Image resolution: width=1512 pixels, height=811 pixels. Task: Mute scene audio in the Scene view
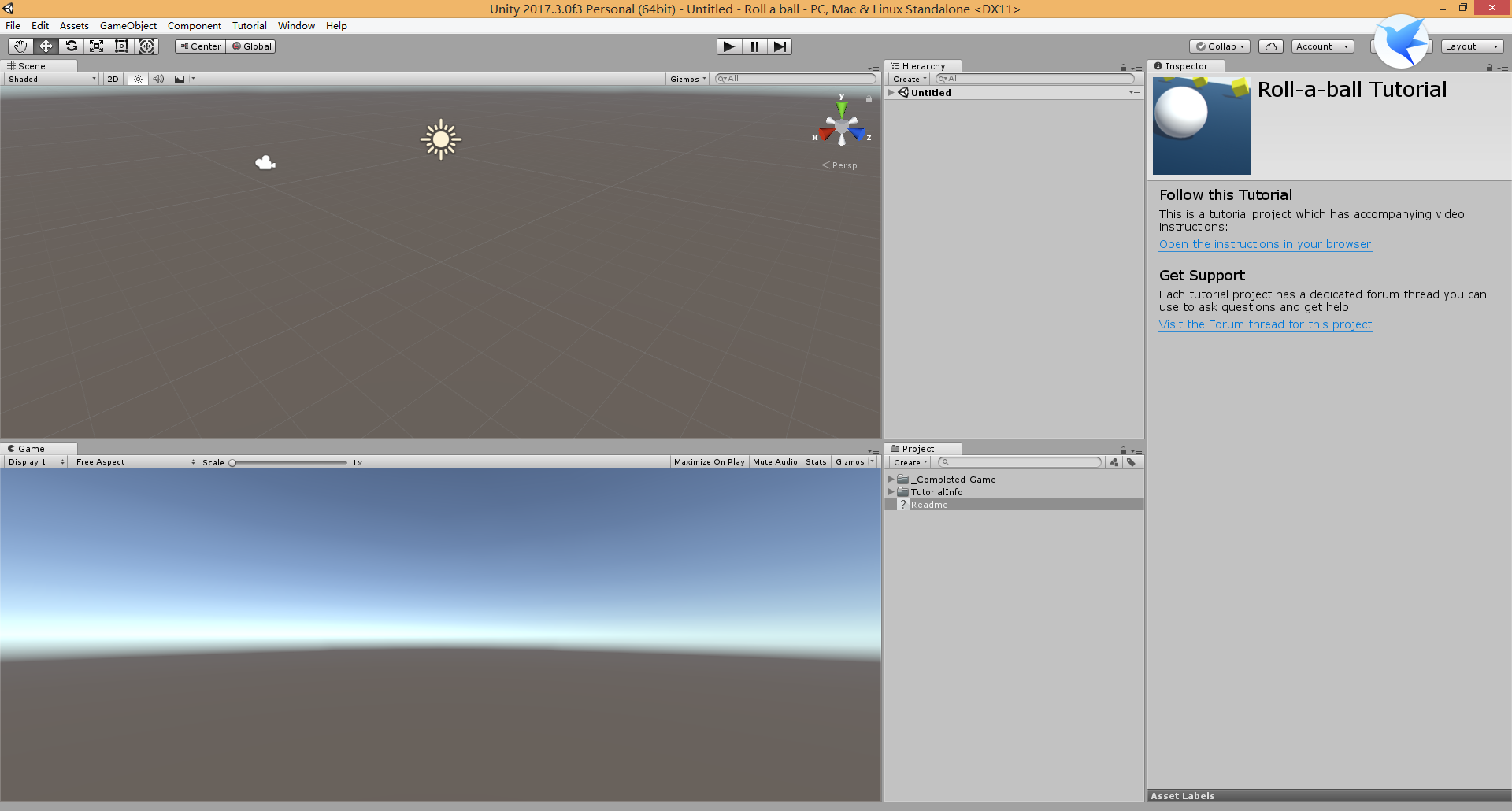[x=158, y=79]
